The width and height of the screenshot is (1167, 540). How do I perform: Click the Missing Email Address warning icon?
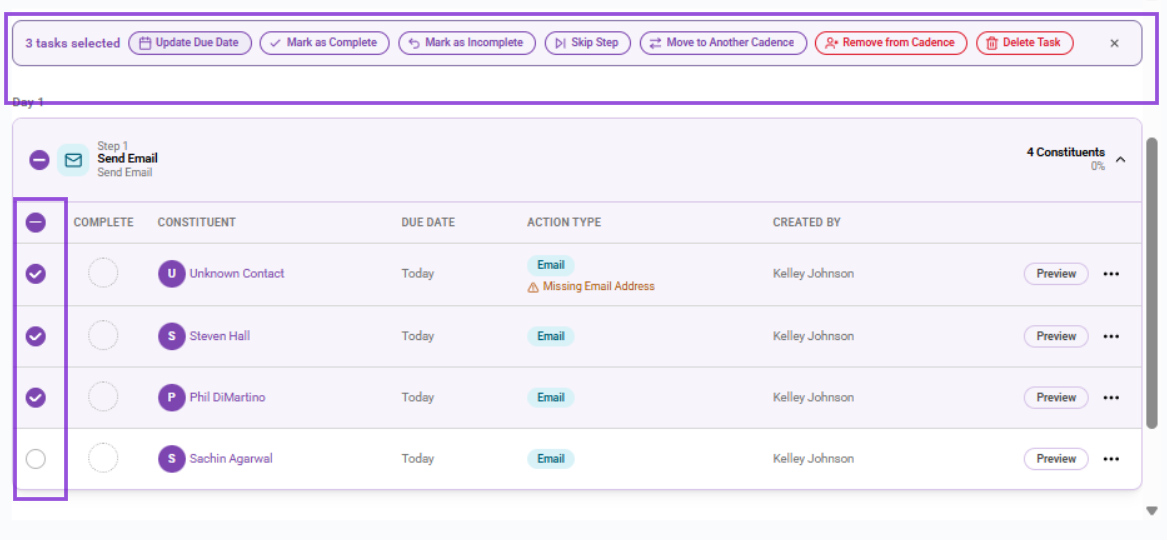pos(533,286)
